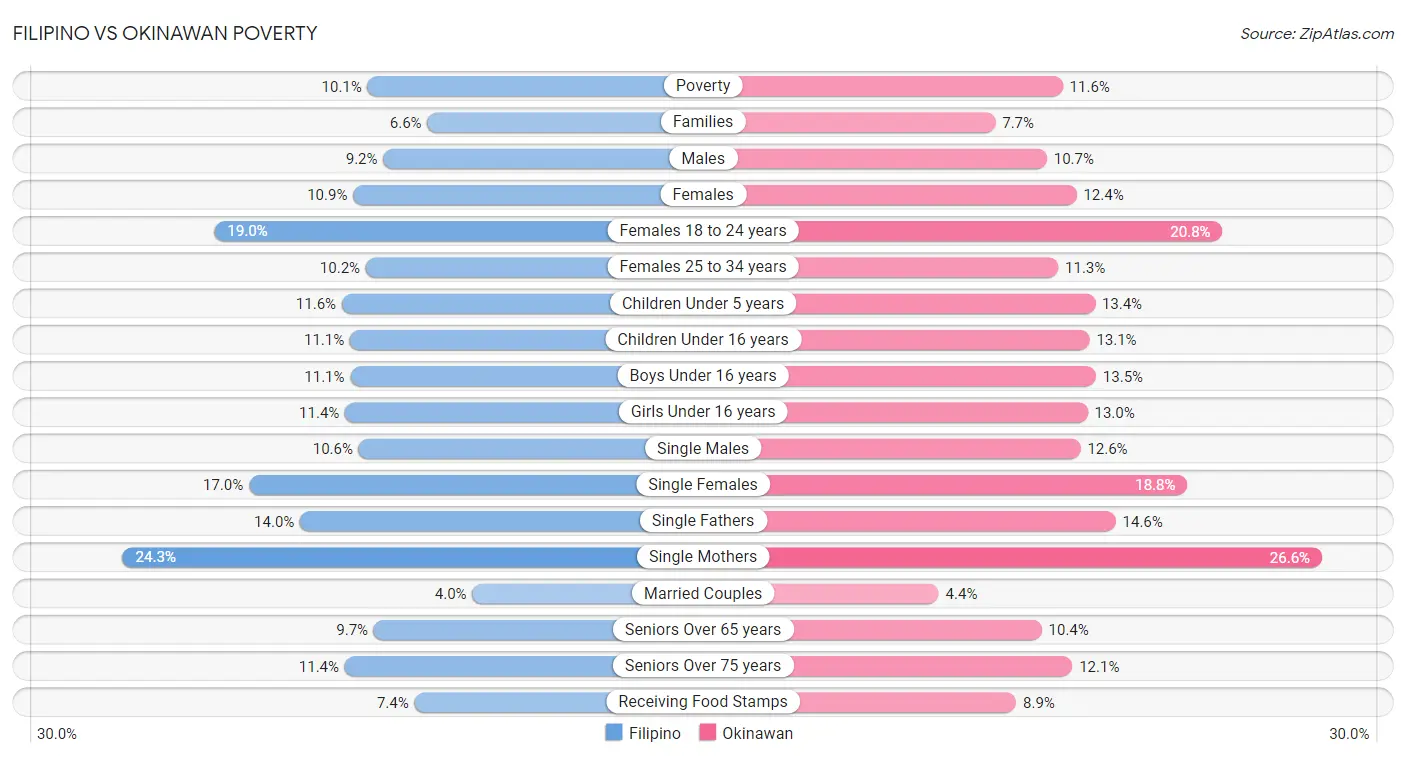Click the Filipino legend label

654,733
